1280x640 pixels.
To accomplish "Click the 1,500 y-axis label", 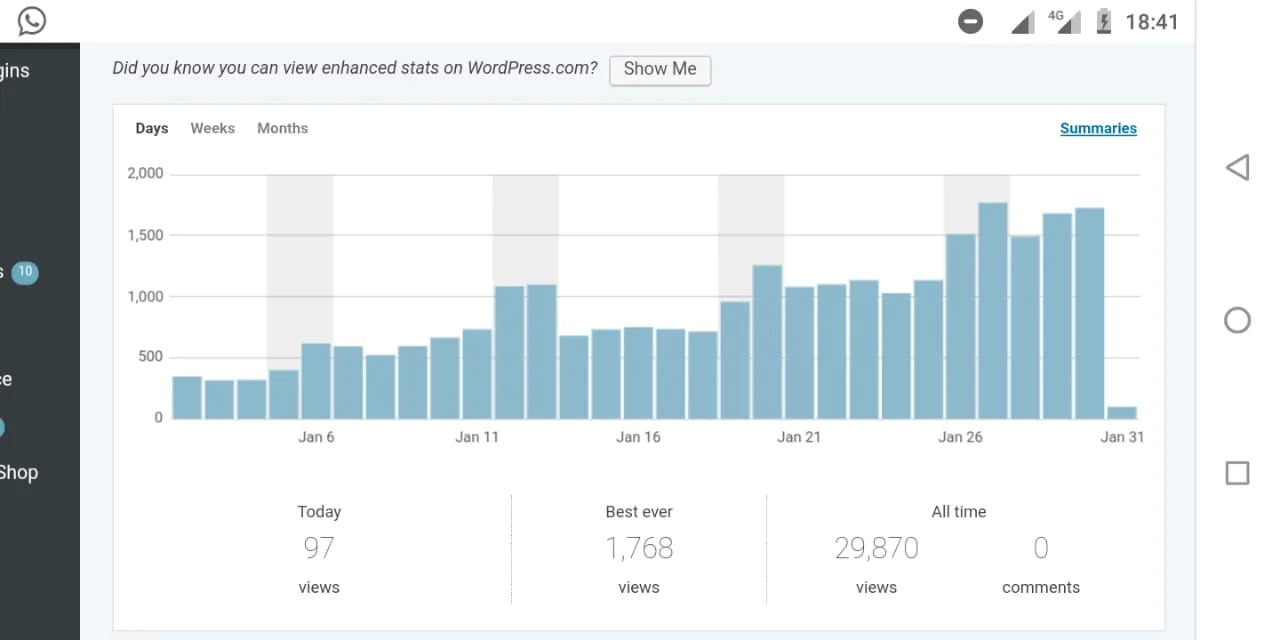I will 145,235.
